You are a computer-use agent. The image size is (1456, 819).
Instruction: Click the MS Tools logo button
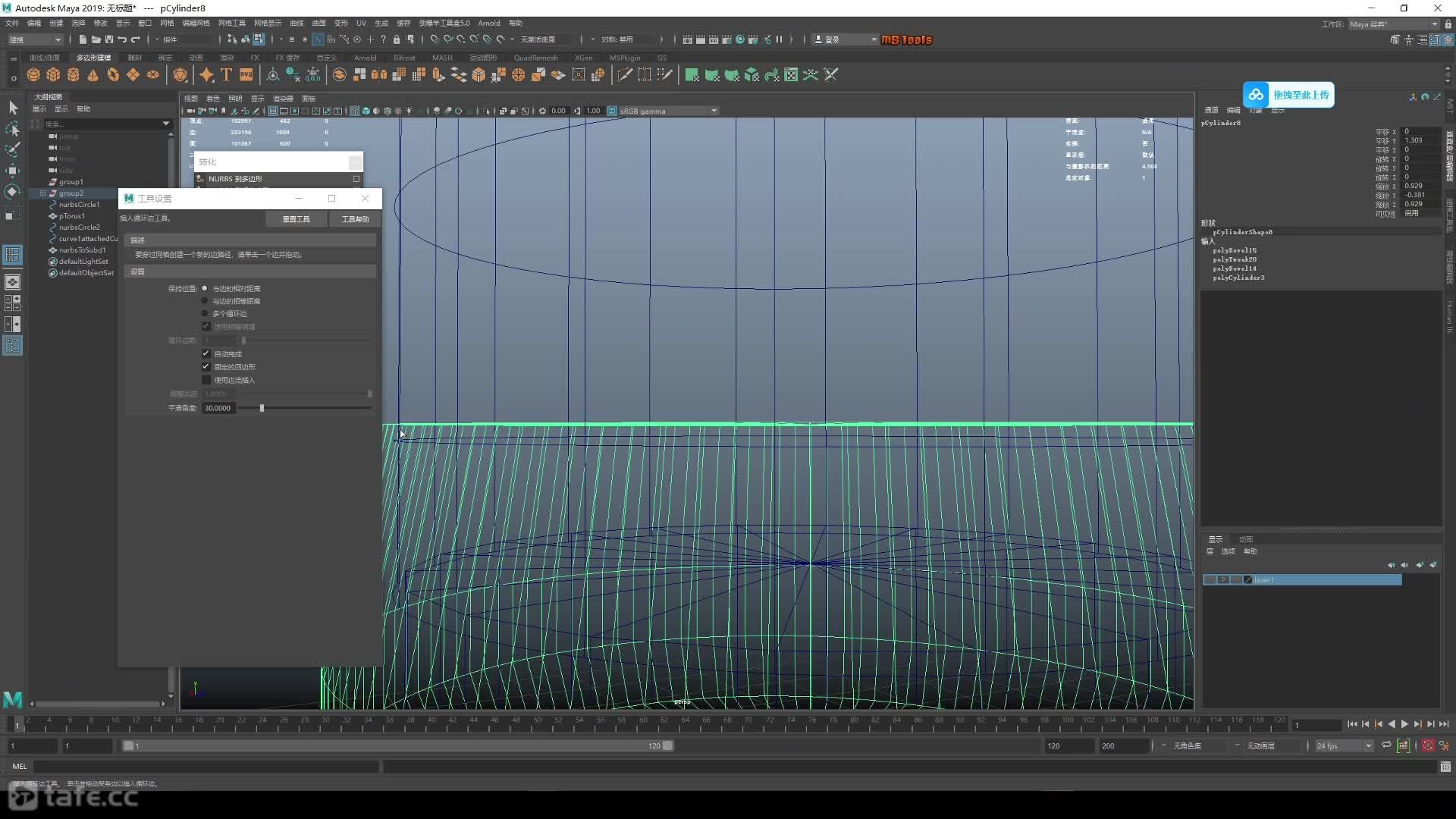(x=907, y=40)
